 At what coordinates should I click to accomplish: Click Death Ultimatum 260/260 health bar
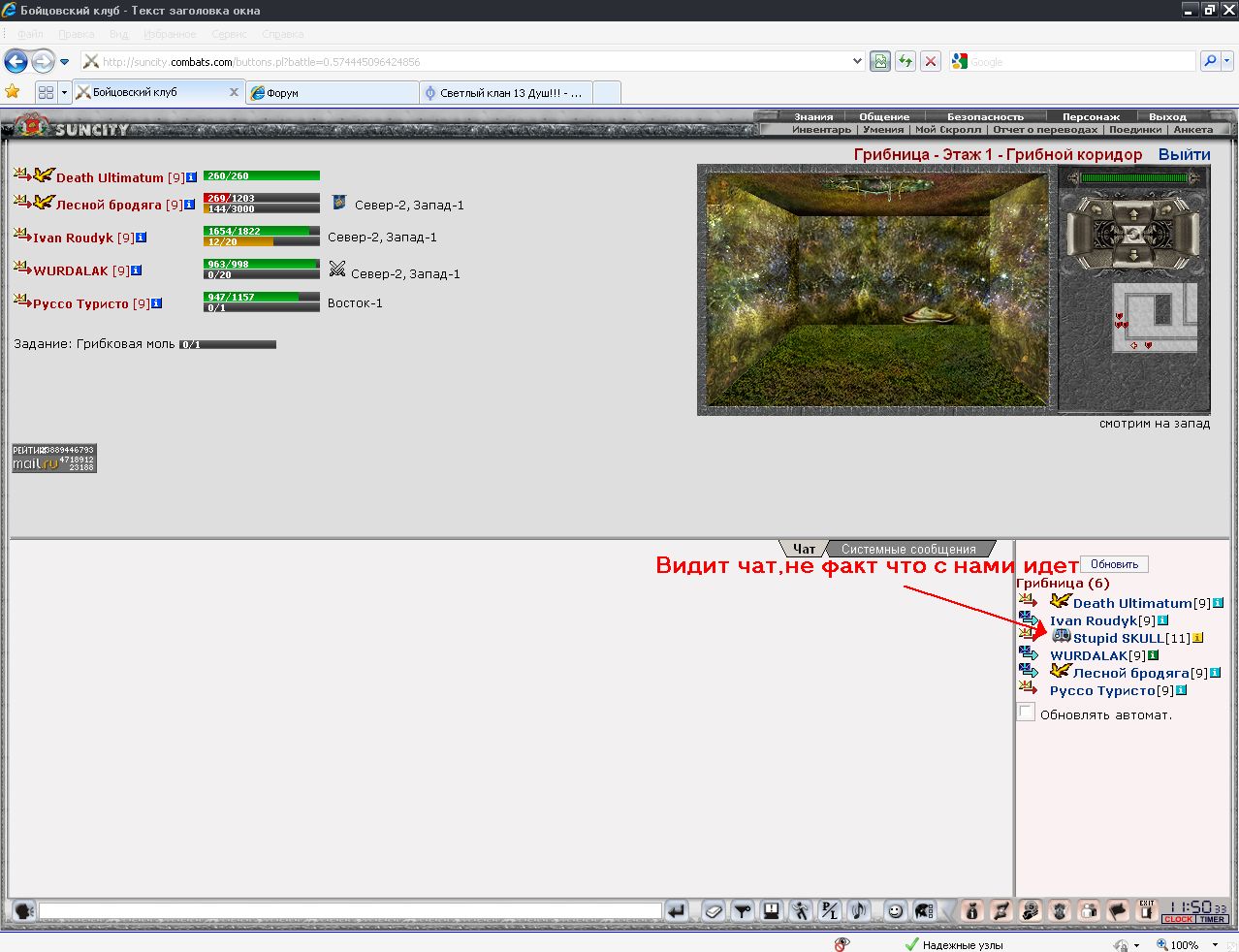tap(262, 175)
